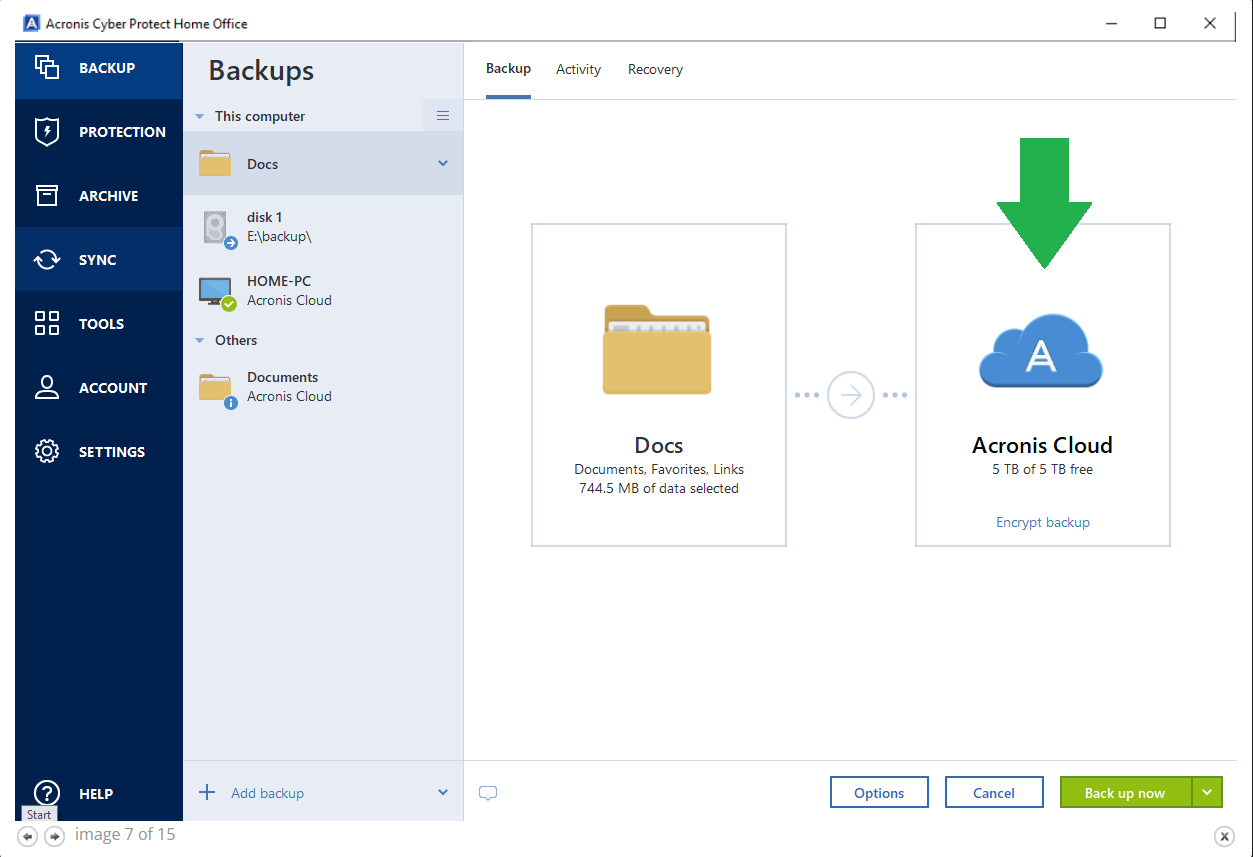This screenshot has width=1253, height=857.
Task: Collapse the This computer section
Action: tap(200, 117)
